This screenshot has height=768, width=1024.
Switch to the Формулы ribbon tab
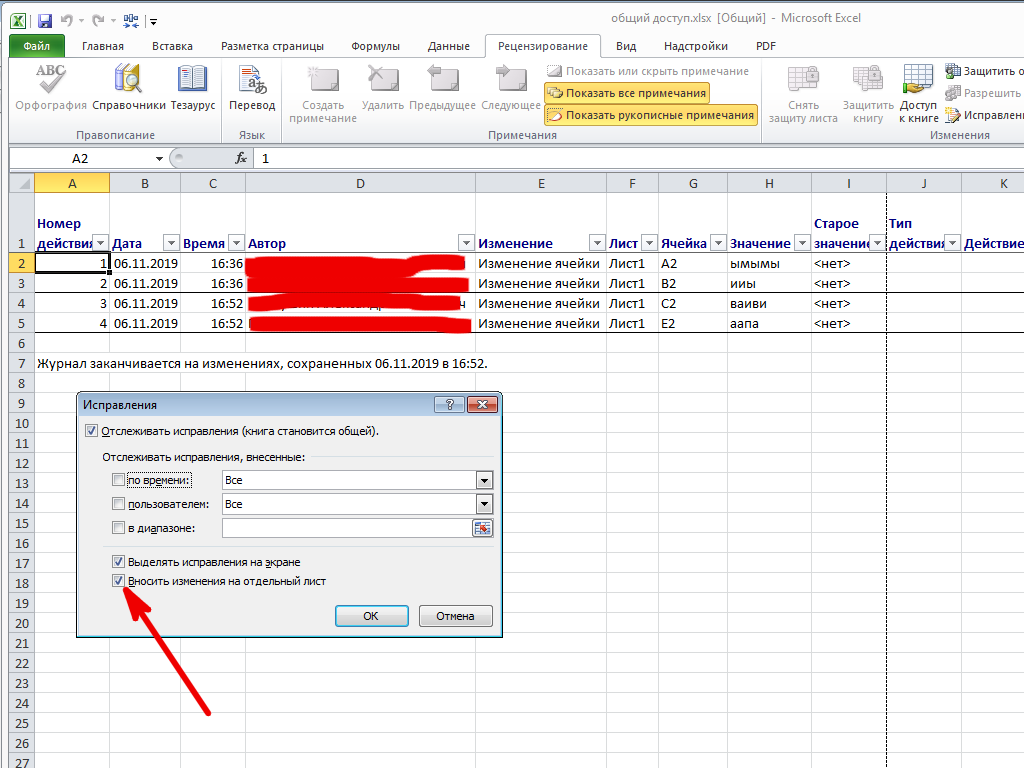375,46
